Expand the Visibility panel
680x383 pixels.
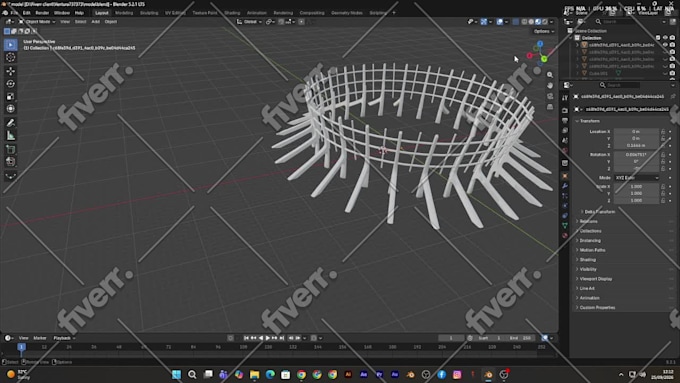point(587,269)
